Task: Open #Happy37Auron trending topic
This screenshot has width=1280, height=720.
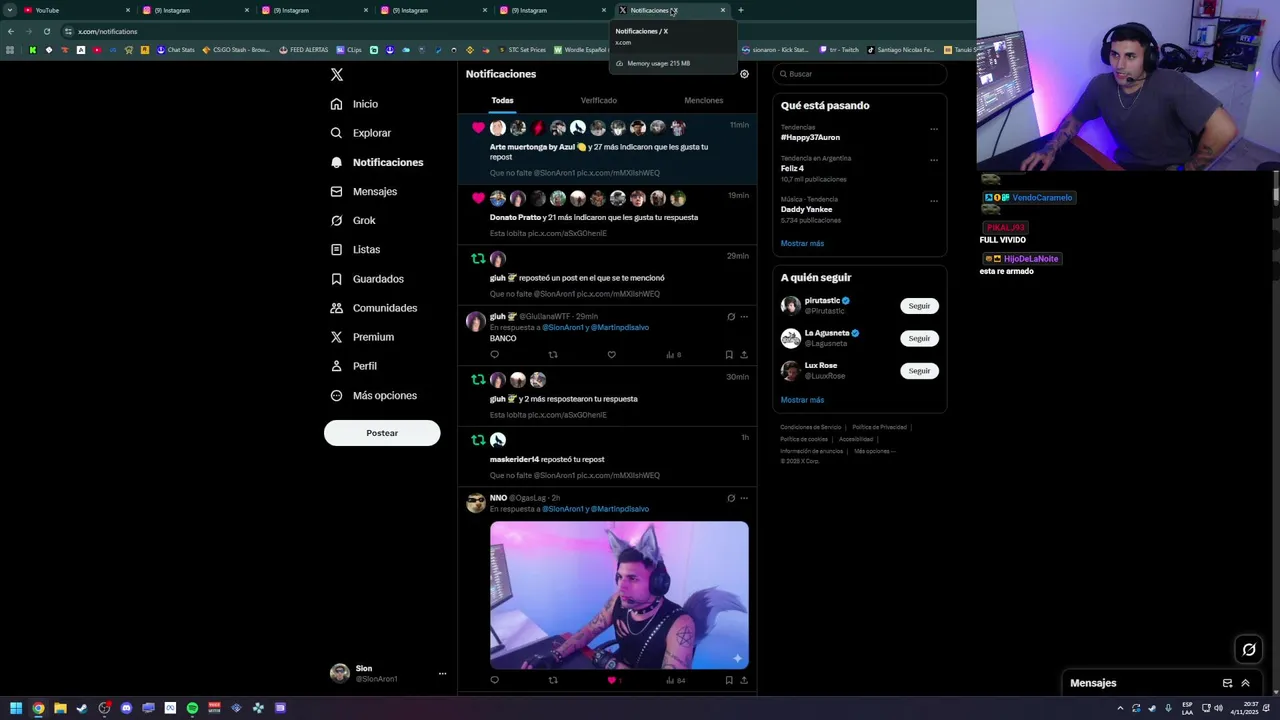Action: pos(810,137)
